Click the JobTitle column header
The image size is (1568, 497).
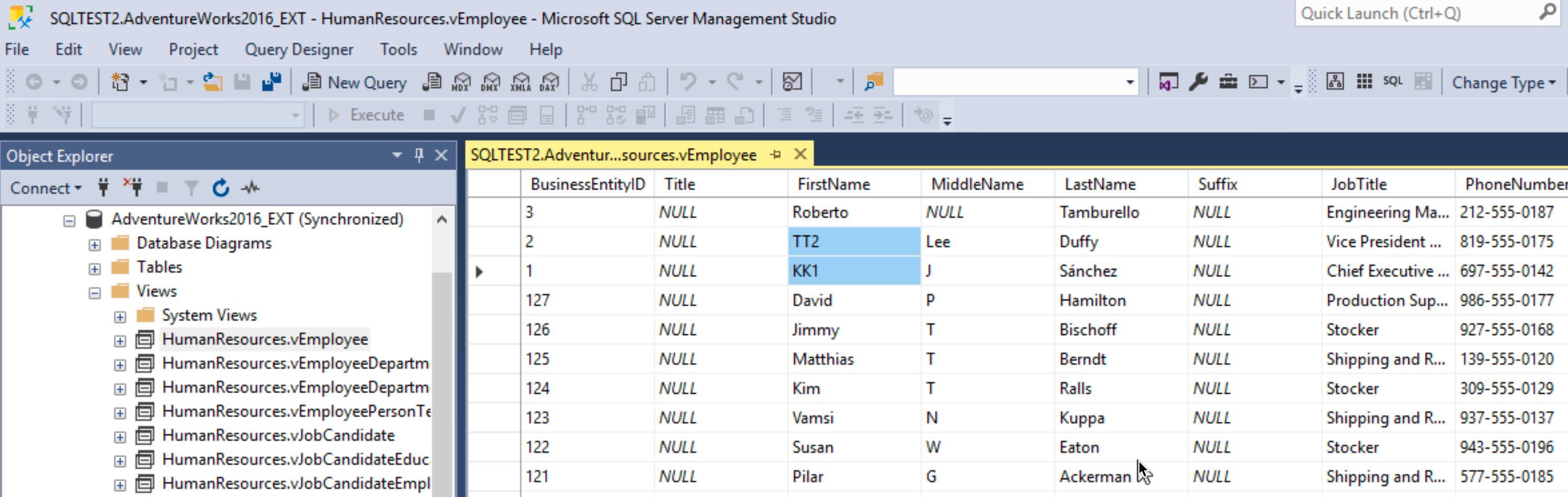pos(1388,184)
